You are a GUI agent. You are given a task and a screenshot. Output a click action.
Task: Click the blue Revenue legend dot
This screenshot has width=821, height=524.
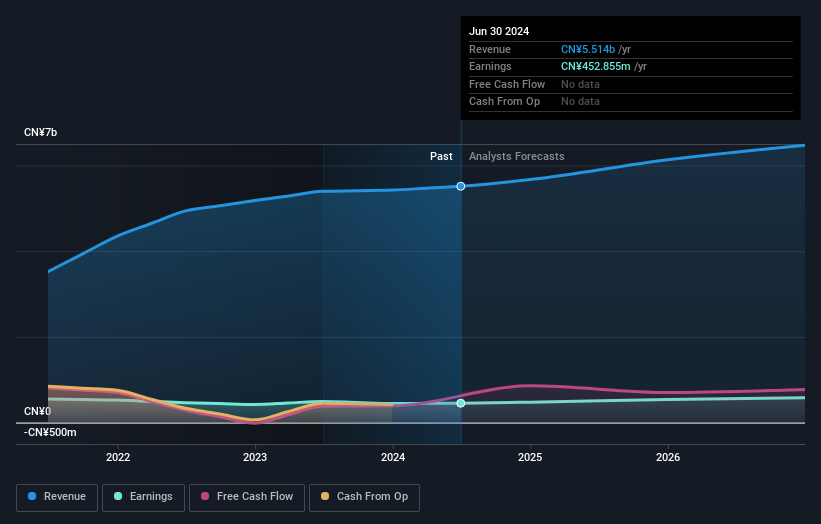32,496
